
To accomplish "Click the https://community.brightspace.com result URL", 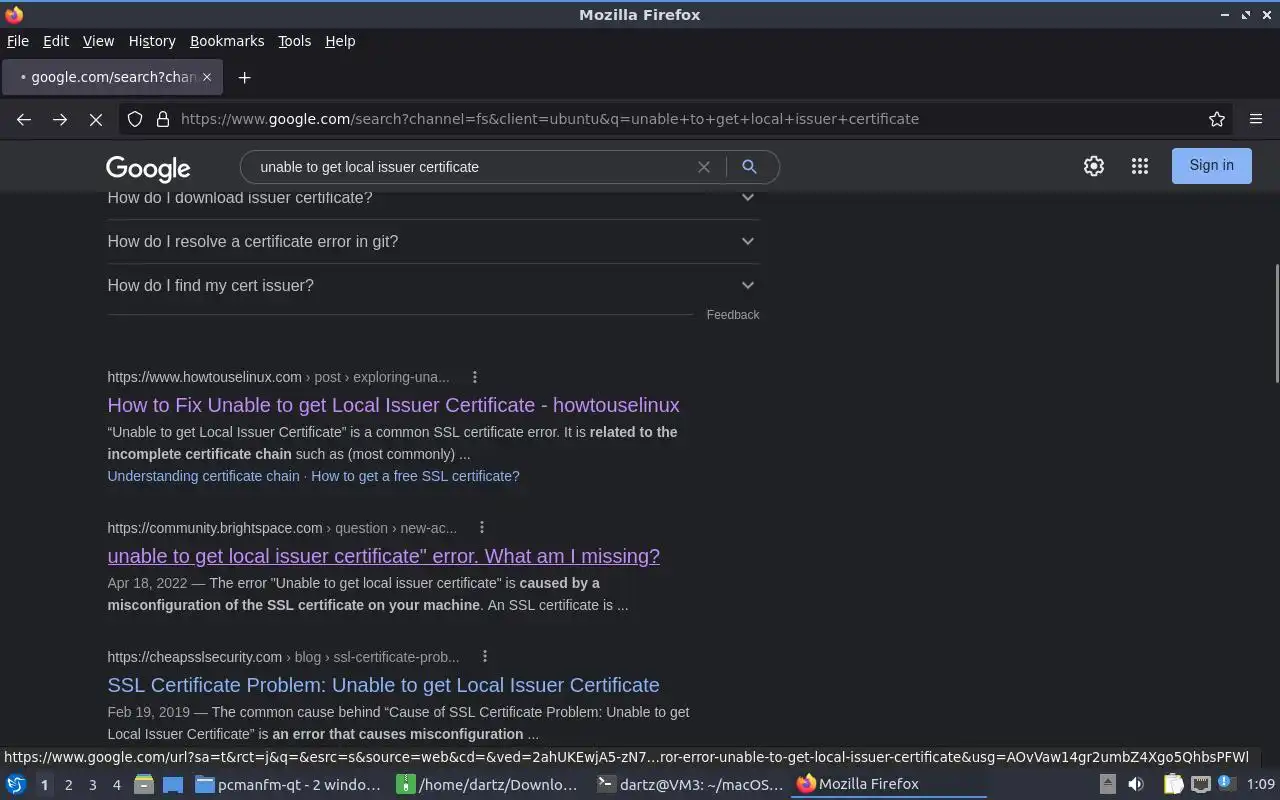I will [x=215, y=528].
